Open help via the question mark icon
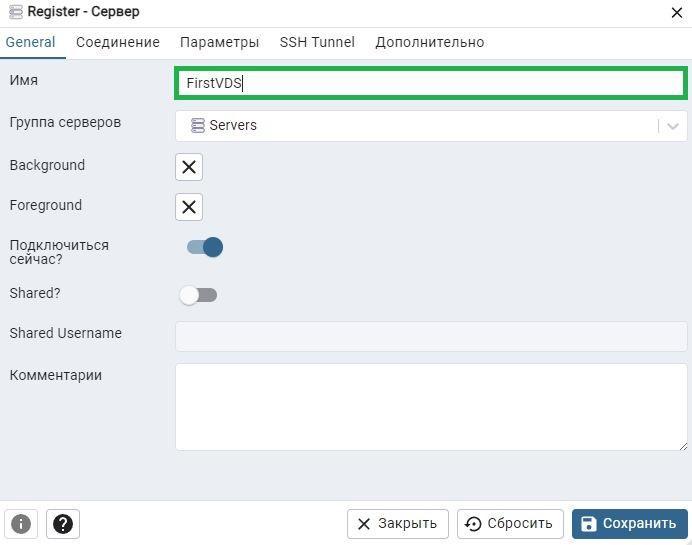 click(63, 524)
